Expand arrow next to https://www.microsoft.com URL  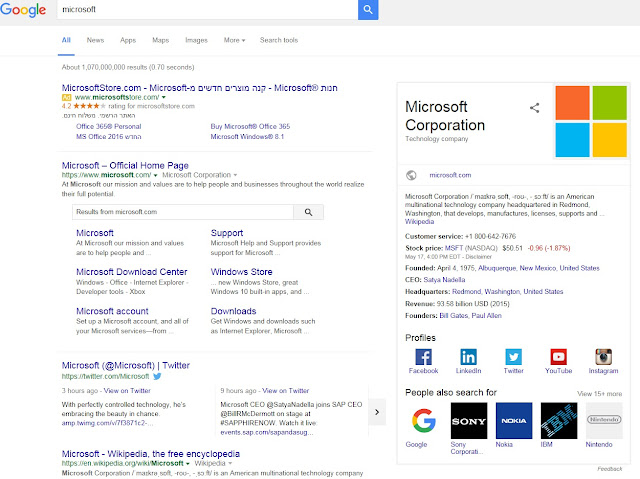pyautogui.click(x=156, y=175)
